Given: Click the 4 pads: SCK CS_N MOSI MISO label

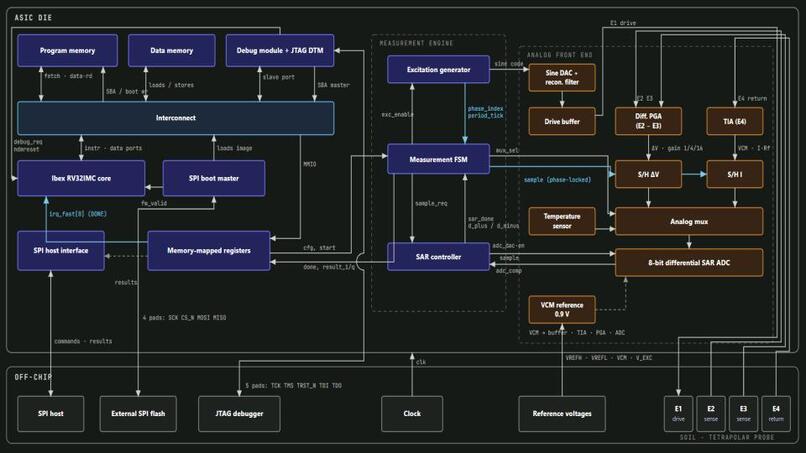Looking at the screenshot, I should [x=184, y=318].
